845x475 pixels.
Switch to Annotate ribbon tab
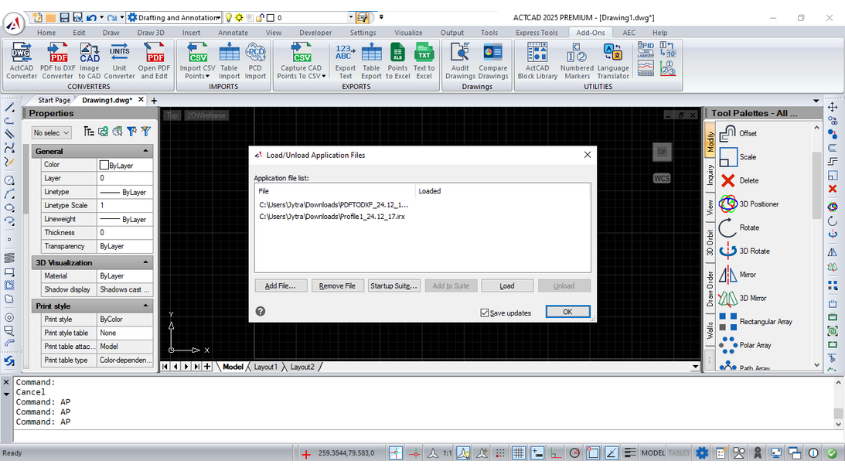click(x=233, y=32)
